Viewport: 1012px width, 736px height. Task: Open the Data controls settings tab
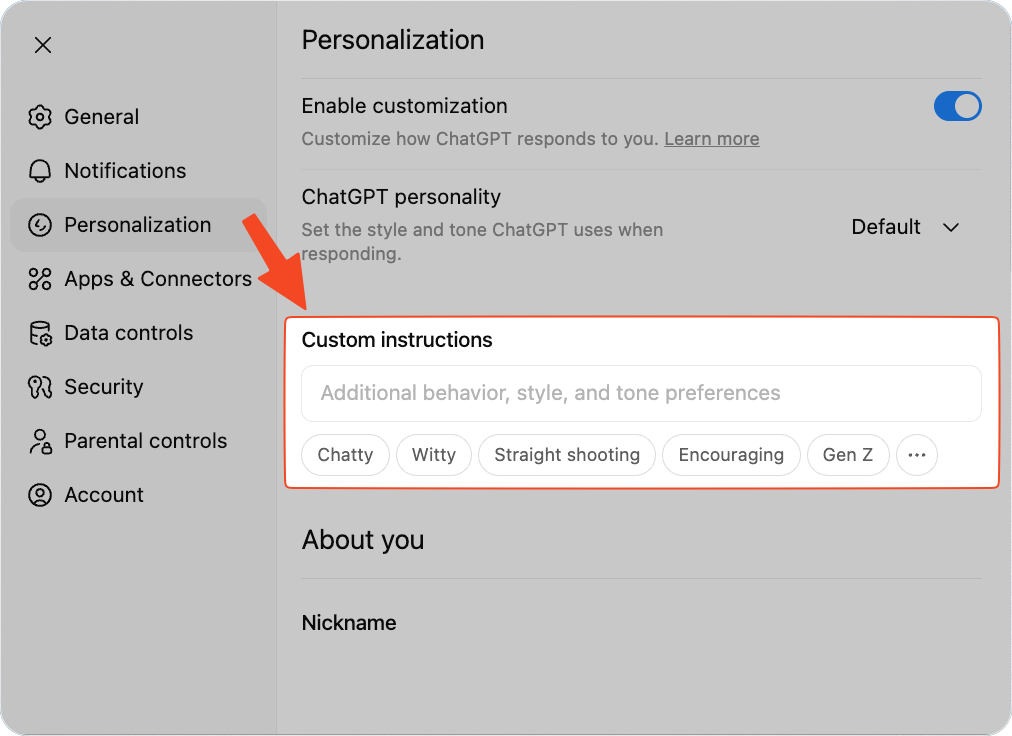pos(128,333)
